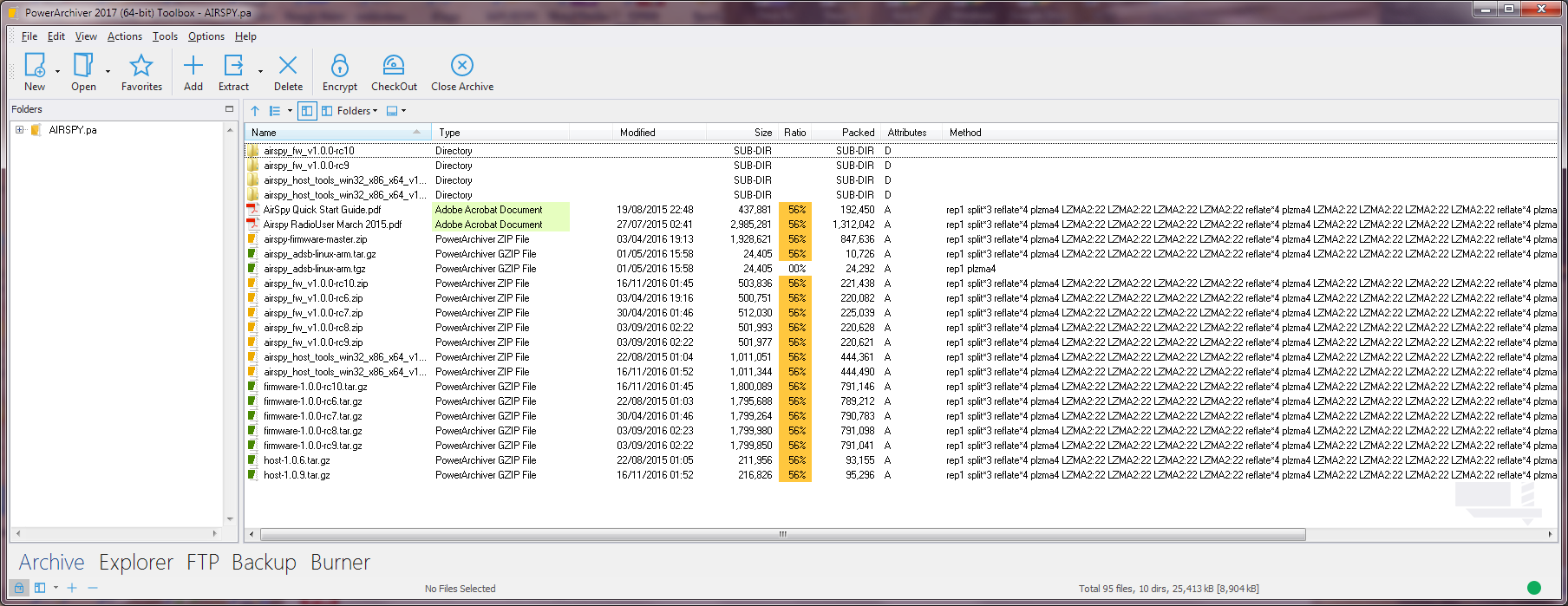
Task: Click the archive icon beside host-1.0.9.tar.gz
Action: pos(253,475)
